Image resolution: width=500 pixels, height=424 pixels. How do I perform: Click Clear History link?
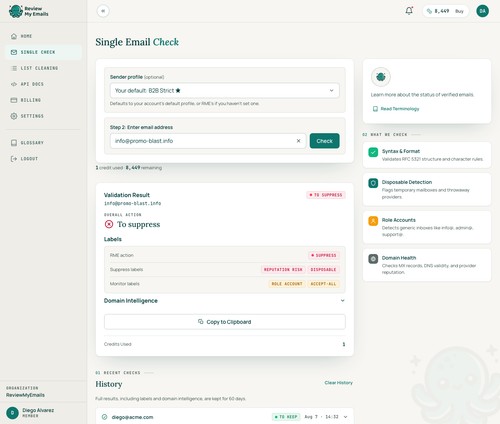[338, 383]
